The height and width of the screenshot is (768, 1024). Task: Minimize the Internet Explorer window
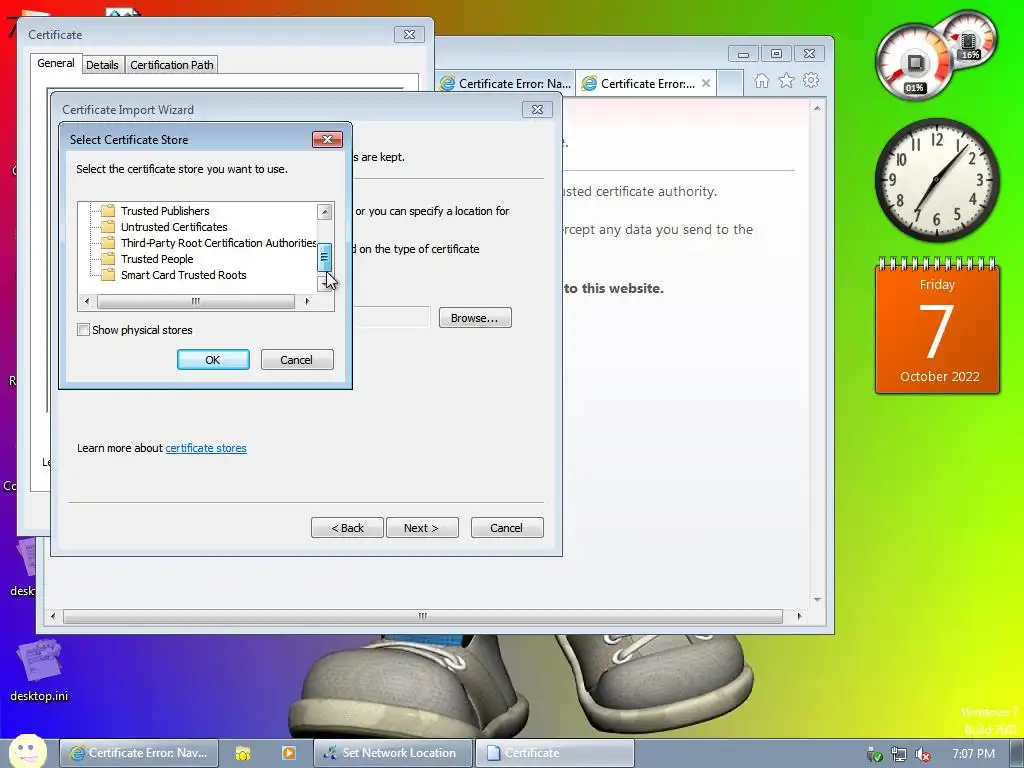pyautogui.click(x=743, y=54)
